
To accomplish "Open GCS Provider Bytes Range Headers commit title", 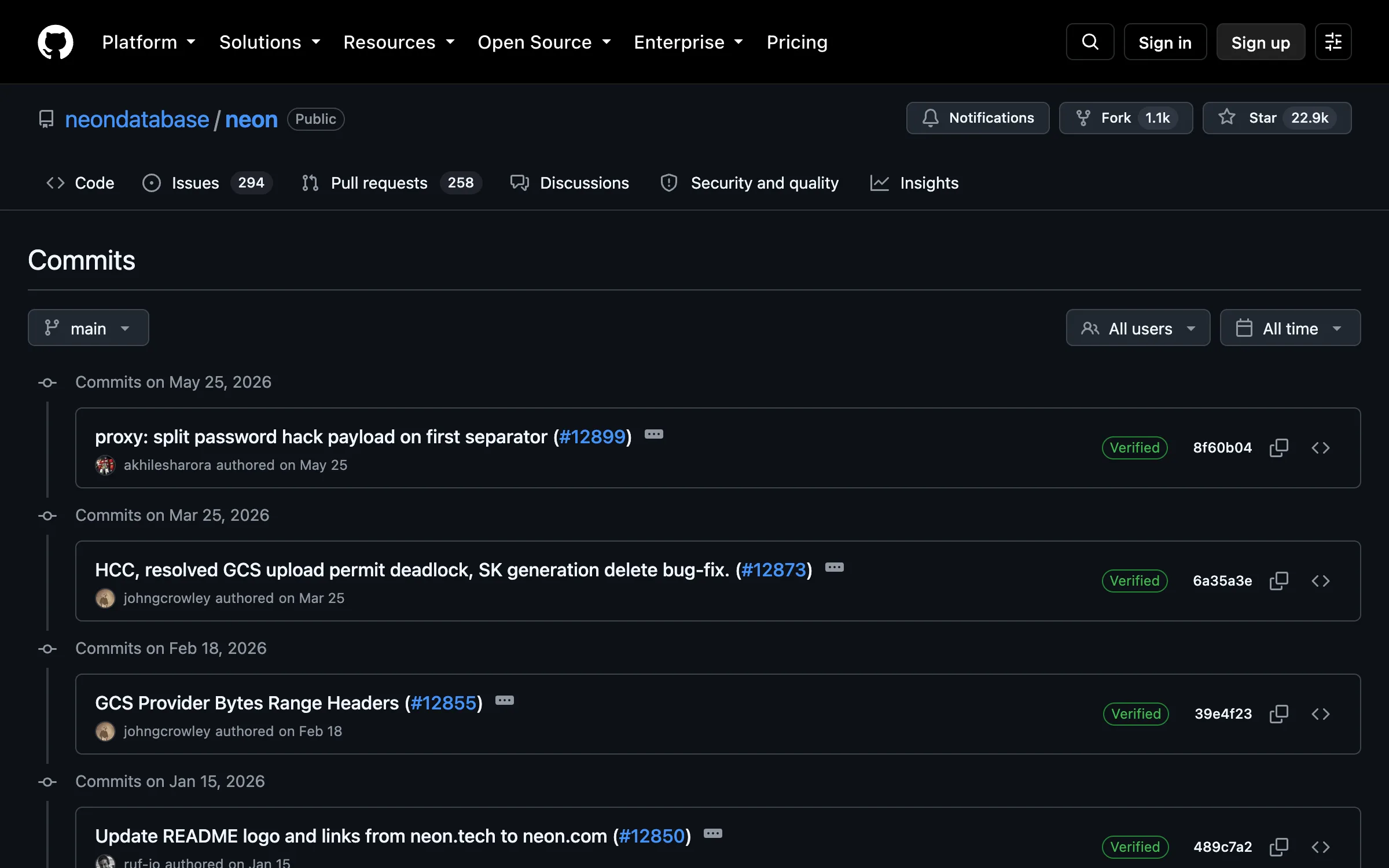I will click(x=247, y=703).
